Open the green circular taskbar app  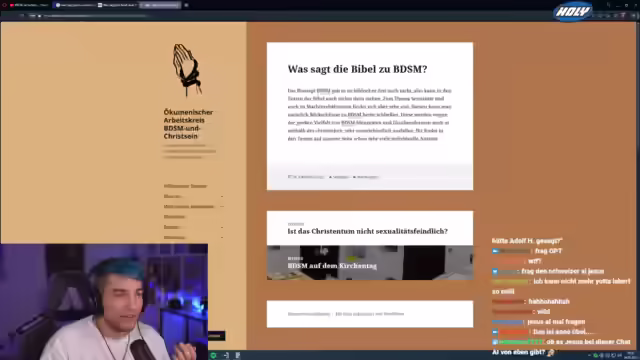[213, 356]
